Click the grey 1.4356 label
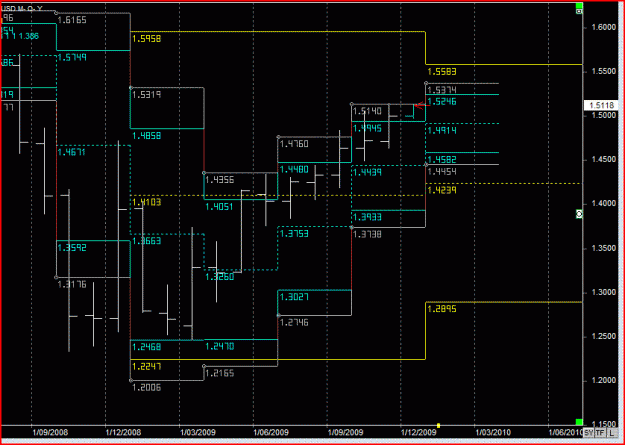This screenshot has width=625, height=445. [x=220, y=180]
